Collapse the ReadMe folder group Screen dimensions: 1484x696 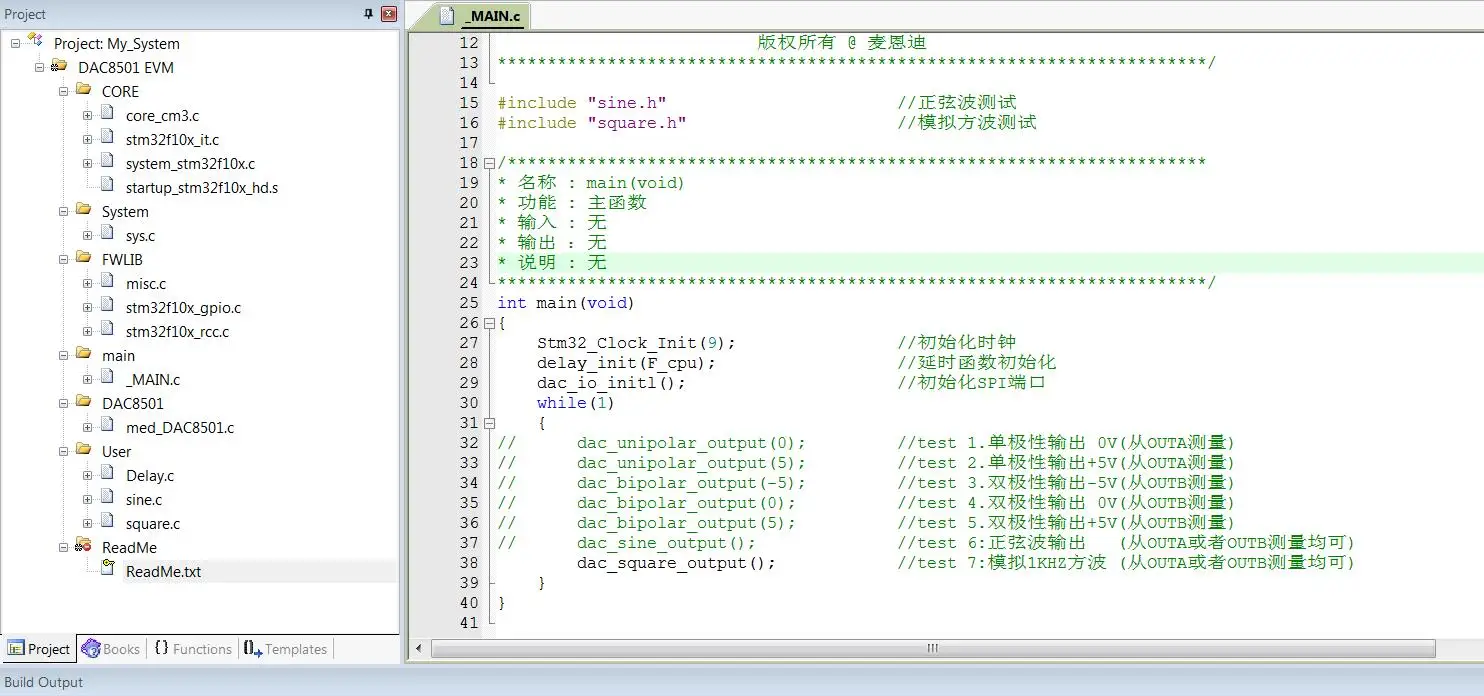click(x=64, y=547)
